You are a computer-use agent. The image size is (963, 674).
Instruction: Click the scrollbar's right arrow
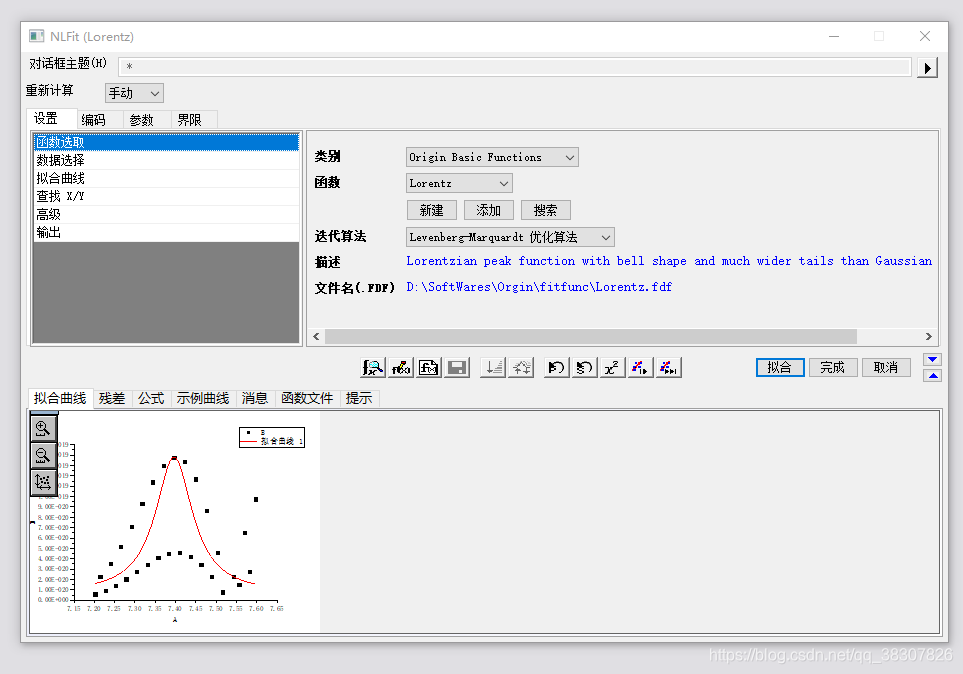(x=929, y=337)
